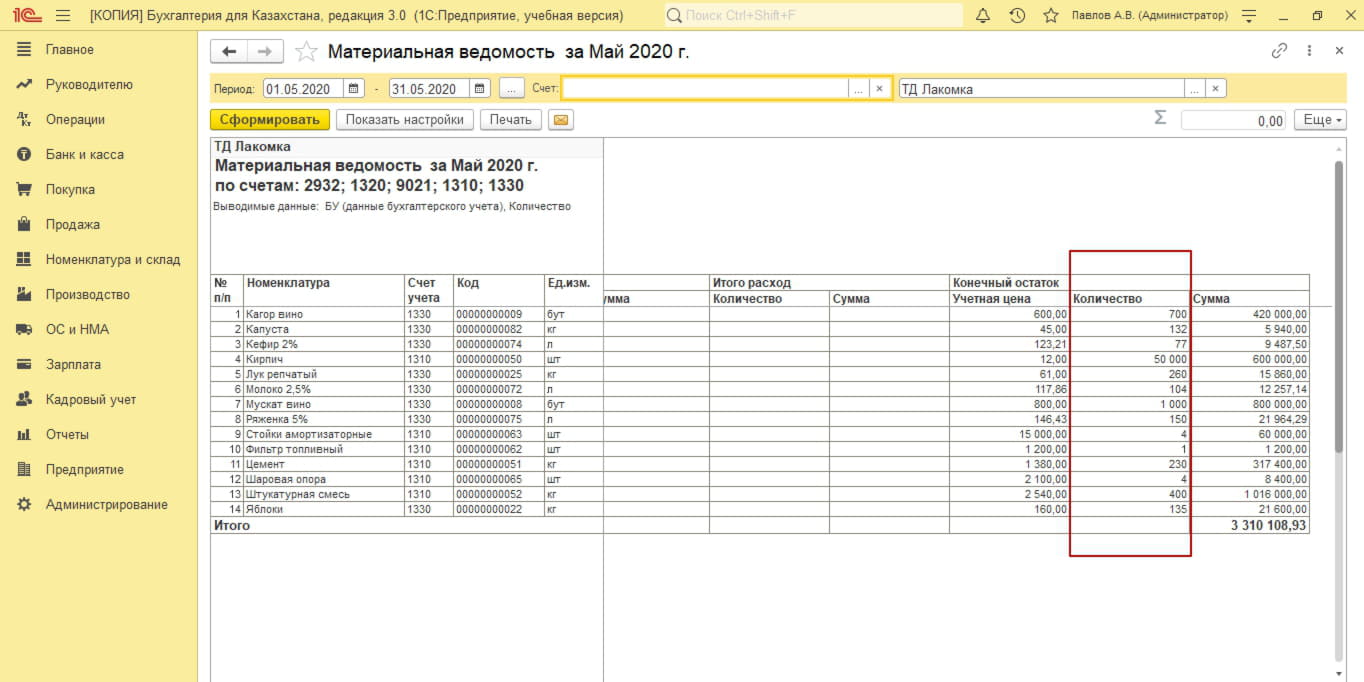The height and width of the screenshot is (682, 1364).
Task: Click the sum sigma icon
Action: click(x=1160, y=118)
